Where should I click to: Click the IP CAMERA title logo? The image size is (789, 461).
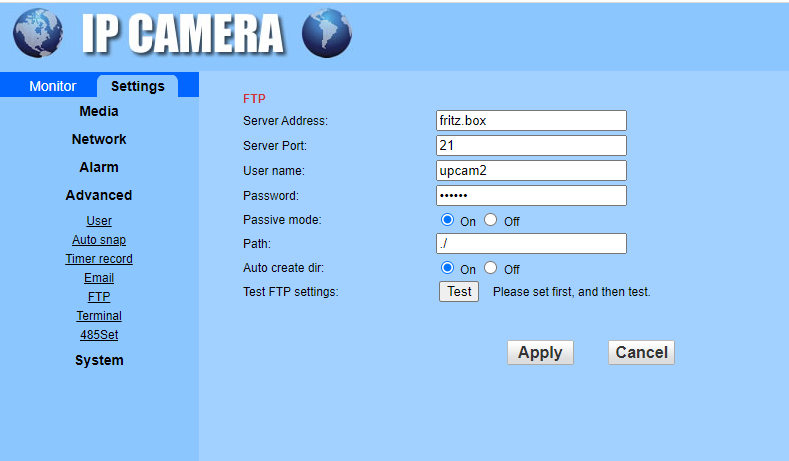183,33
